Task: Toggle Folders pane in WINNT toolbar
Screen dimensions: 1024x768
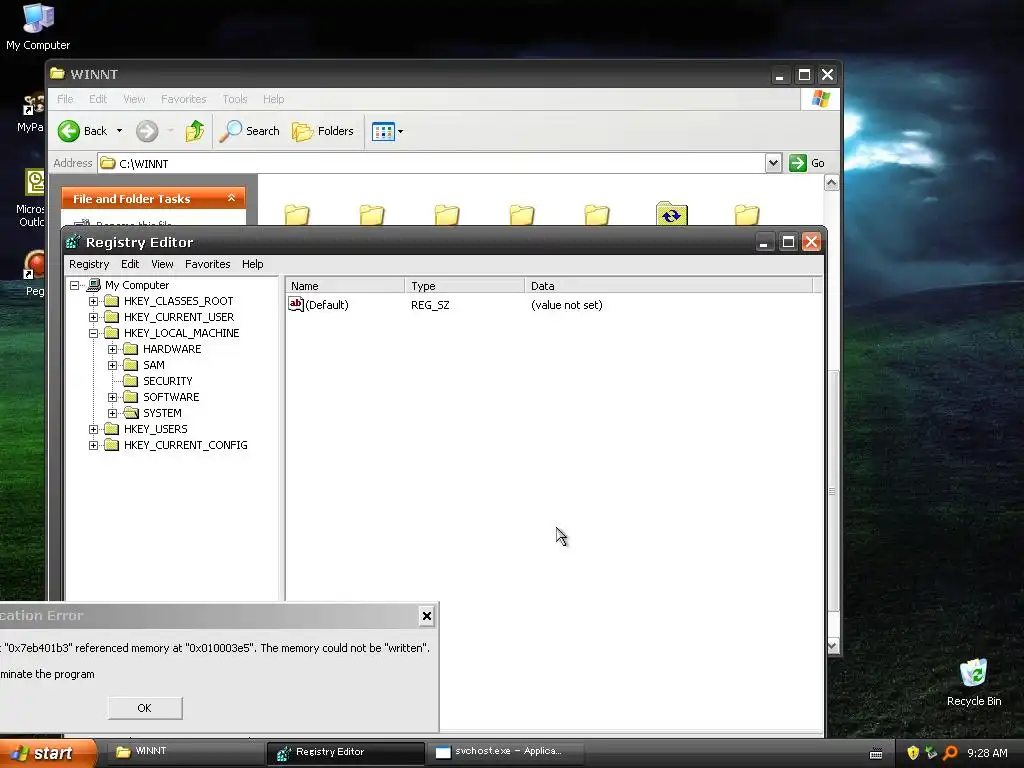Action: tap(323, 131)
